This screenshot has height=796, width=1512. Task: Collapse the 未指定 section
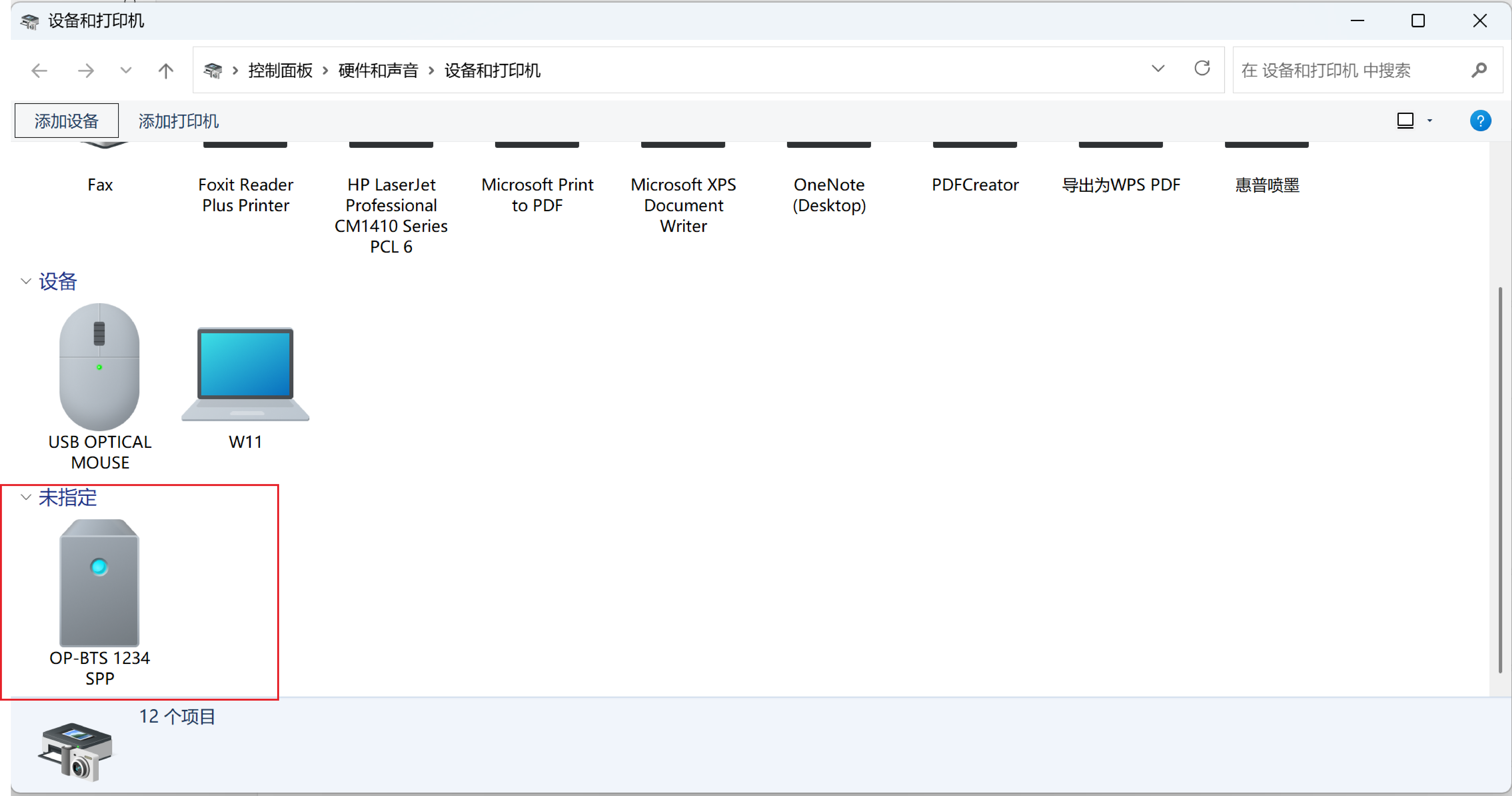(x=26, y=498)
